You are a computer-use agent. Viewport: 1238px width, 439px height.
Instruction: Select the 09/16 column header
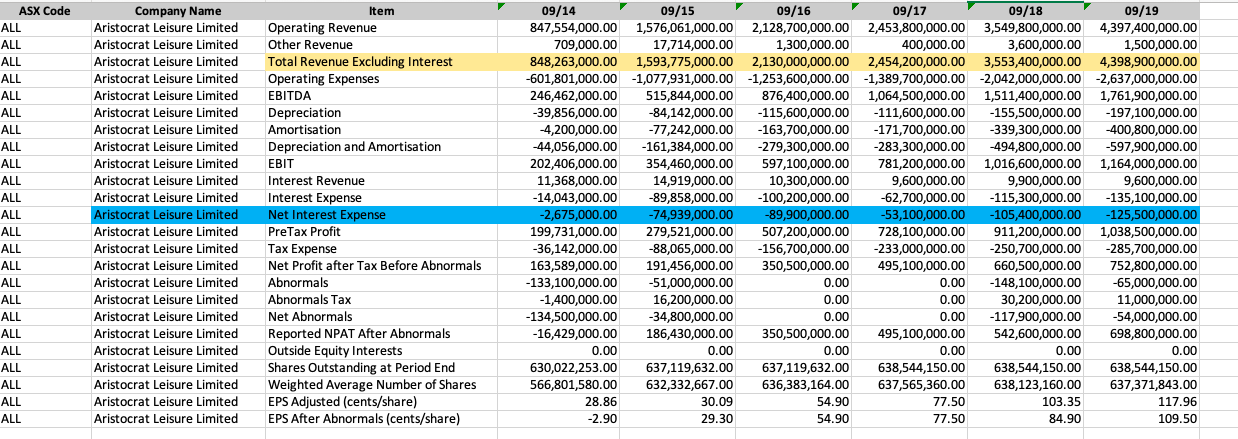pos(792,11)
